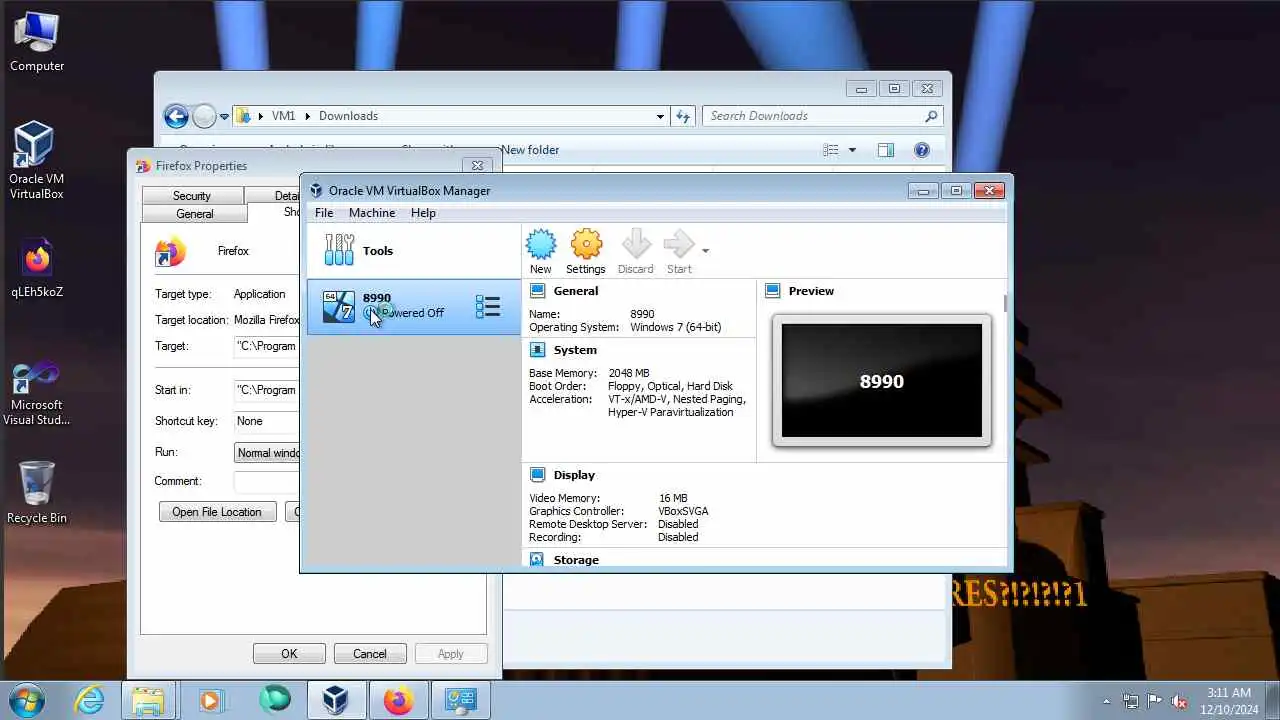Click VM1 in explorer address bar
The width and height of the screenshot is (1280, 720).
[x=284, y=116]
